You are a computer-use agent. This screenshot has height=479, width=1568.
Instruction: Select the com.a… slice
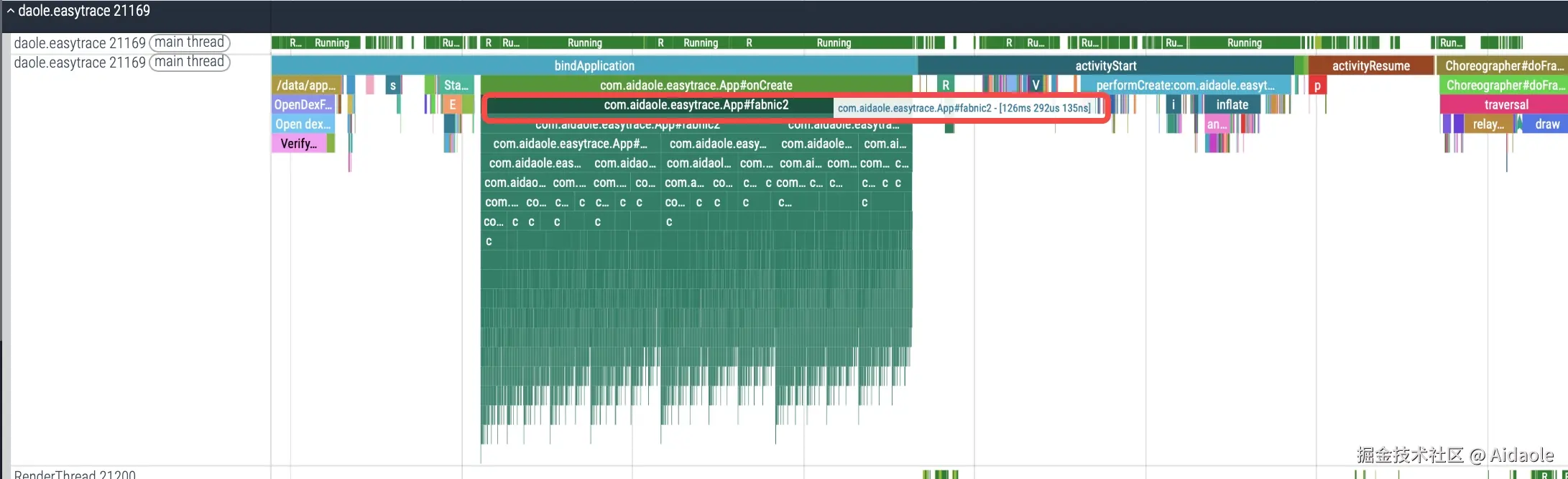684,182
